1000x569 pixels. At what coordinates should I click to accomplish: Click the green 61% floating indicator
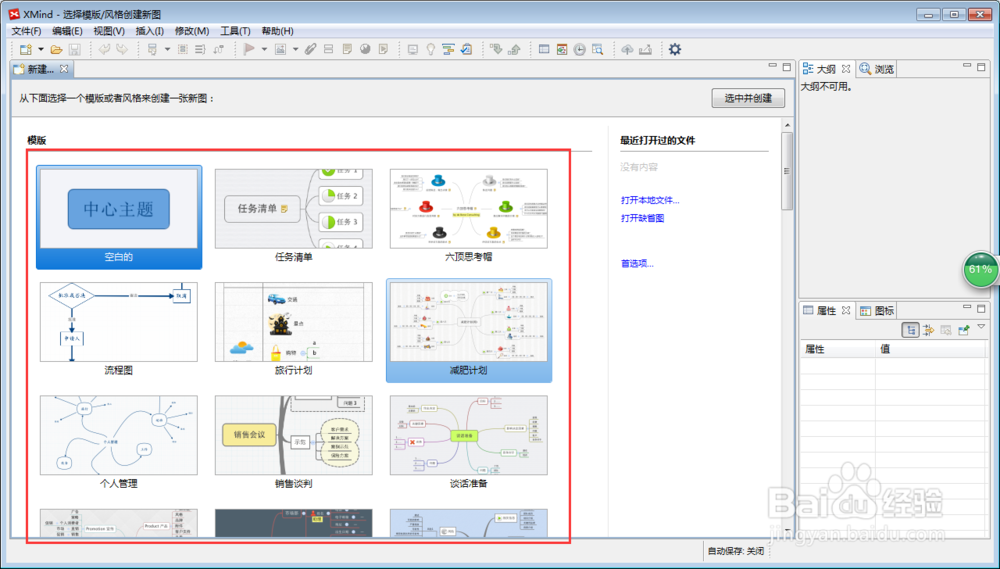tap(980, 270)
